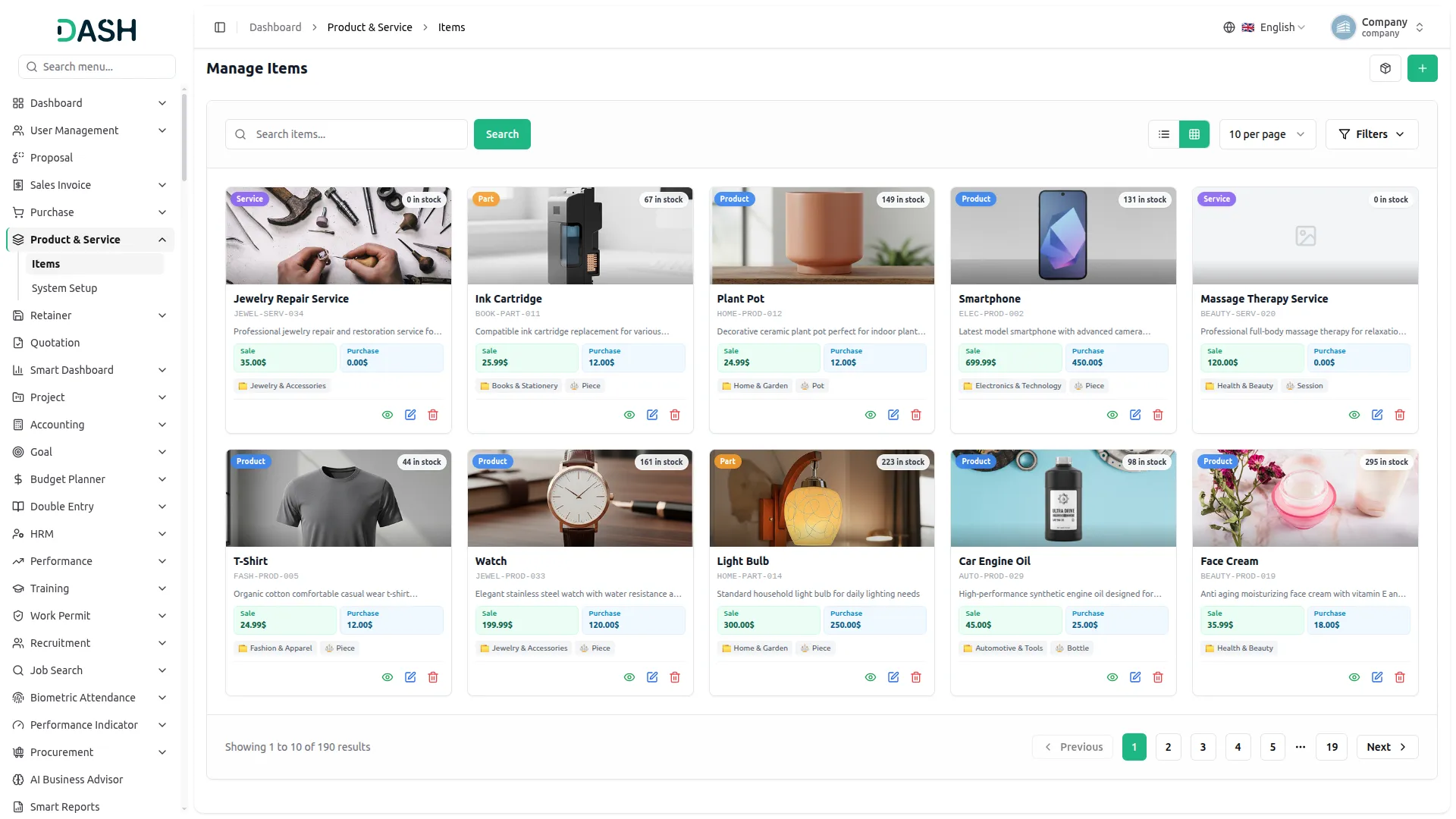This screenshot has width=1456, height=819.
Task: Edit the Smartphone item
Action: click(1135, 415)
